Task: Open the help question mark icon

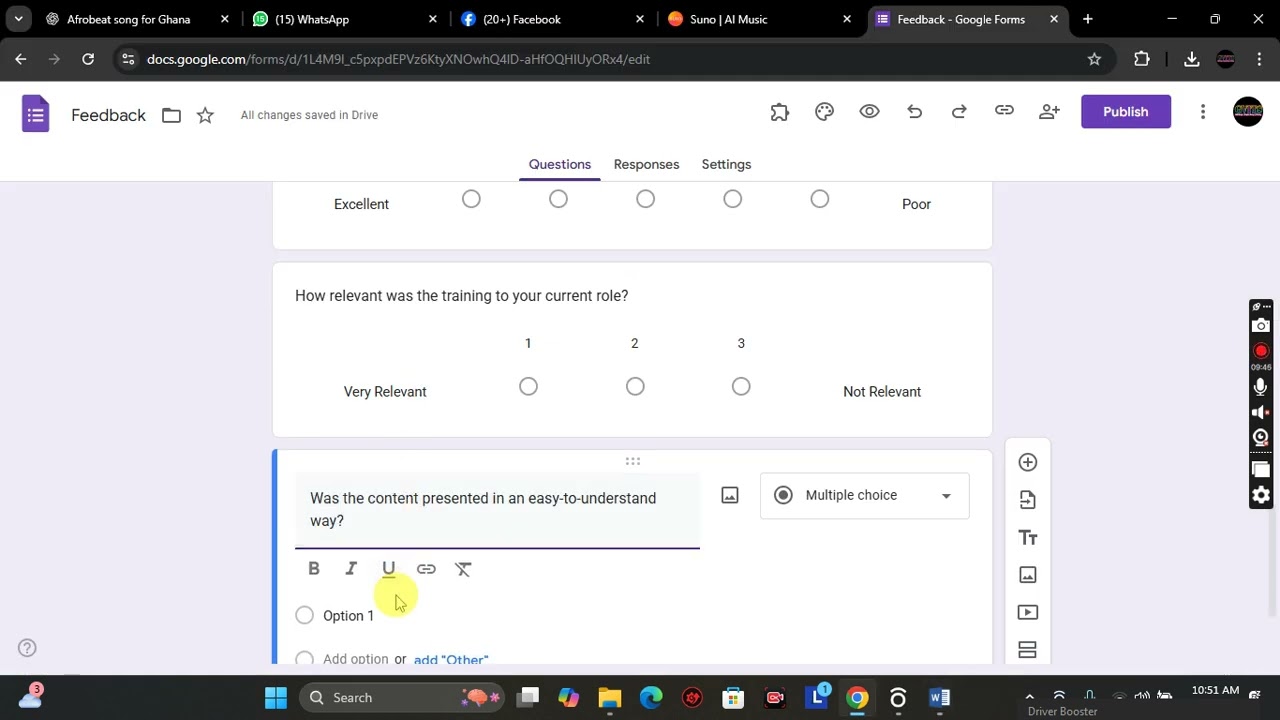Action: [x=28, y=648]
